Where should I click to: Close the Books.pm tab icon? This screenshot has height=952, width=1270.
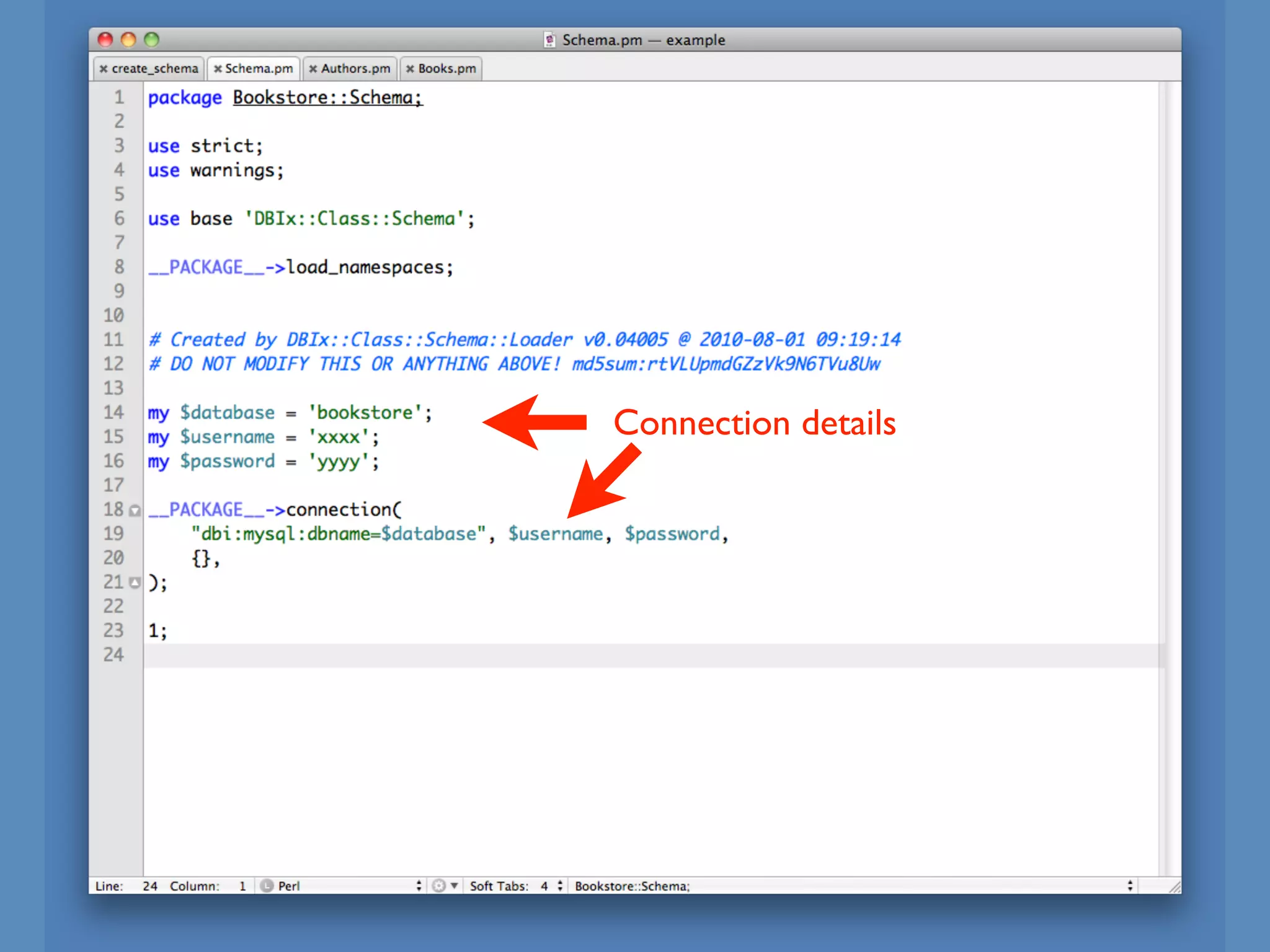pyautogui.click(x=410, y=69)
